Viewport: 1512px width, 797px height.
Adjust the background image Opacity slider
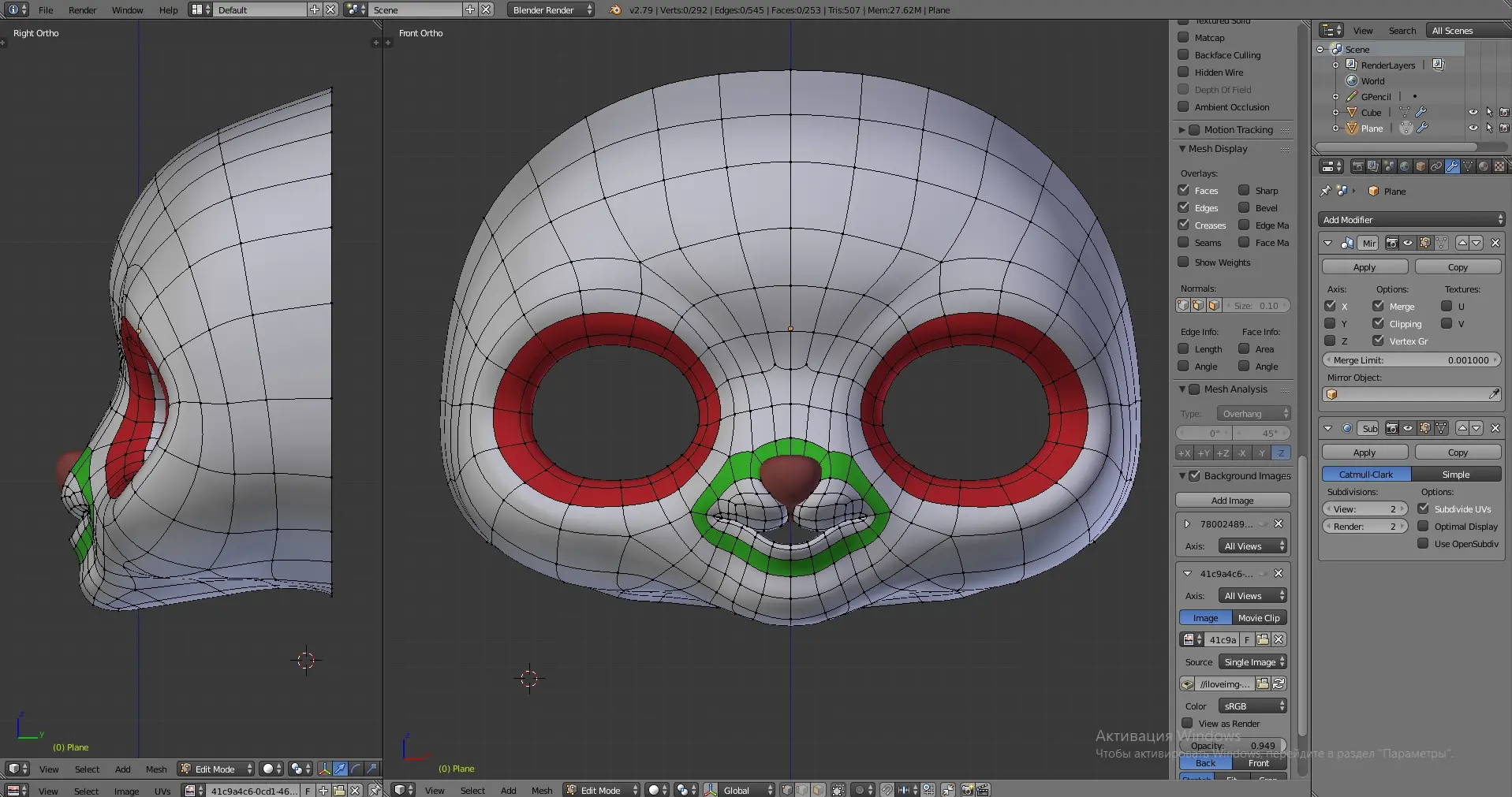click(x=1232, y=746)
